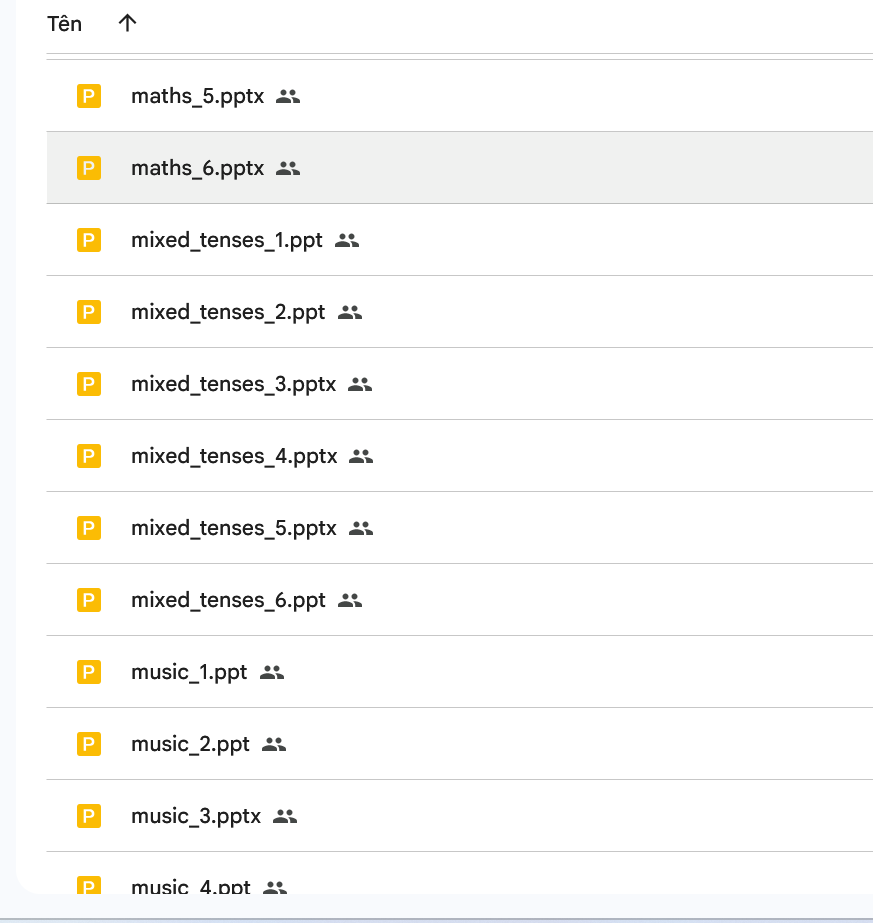Click the shared icon beside mixed_tenses_4.pptx
Screen dimensions: 873x923
pos(361,456)
